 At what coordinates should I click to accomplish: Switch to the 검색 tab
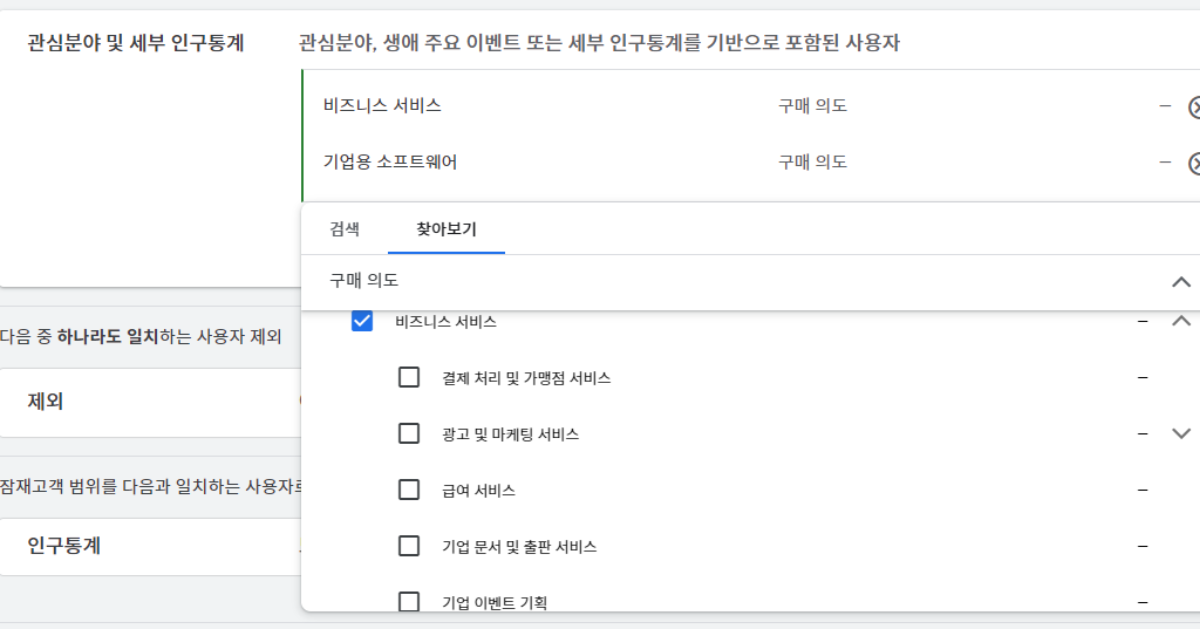(x=344, y=229)
